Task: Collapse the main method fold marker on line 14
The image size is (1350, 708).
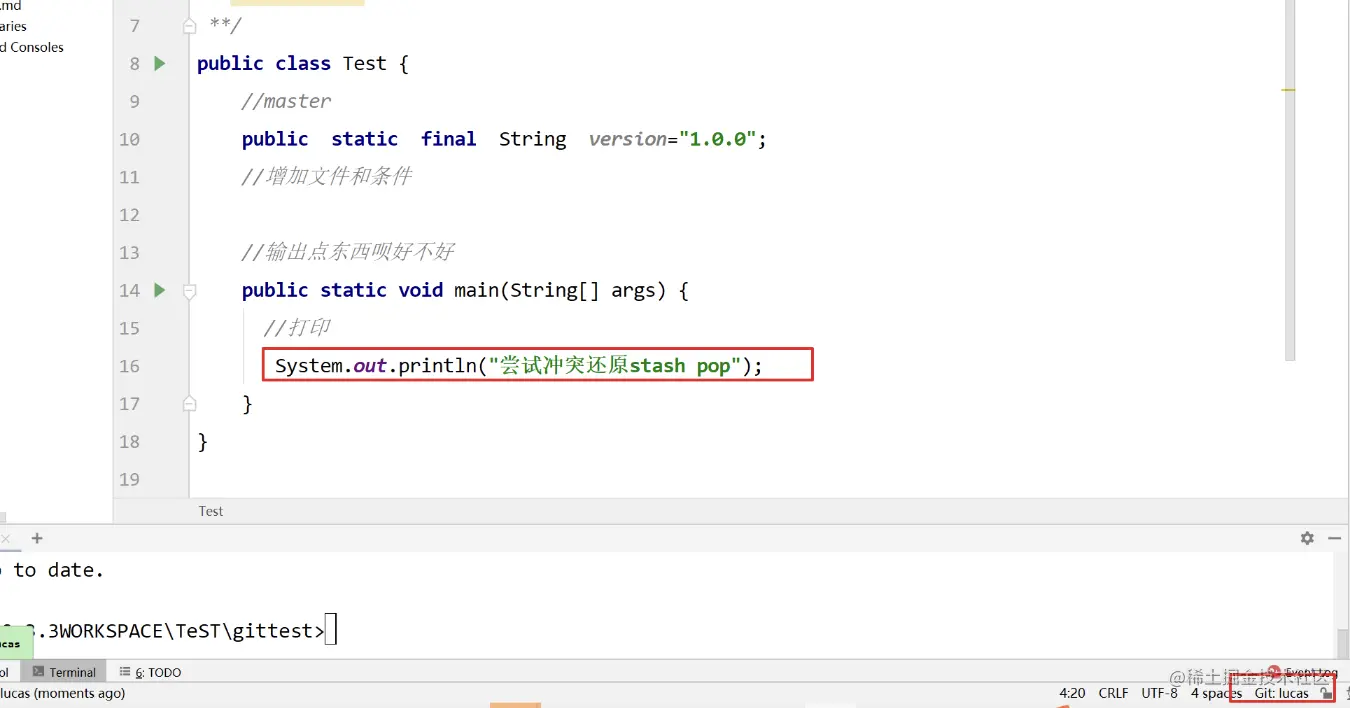Action: [x=189, y=291]
